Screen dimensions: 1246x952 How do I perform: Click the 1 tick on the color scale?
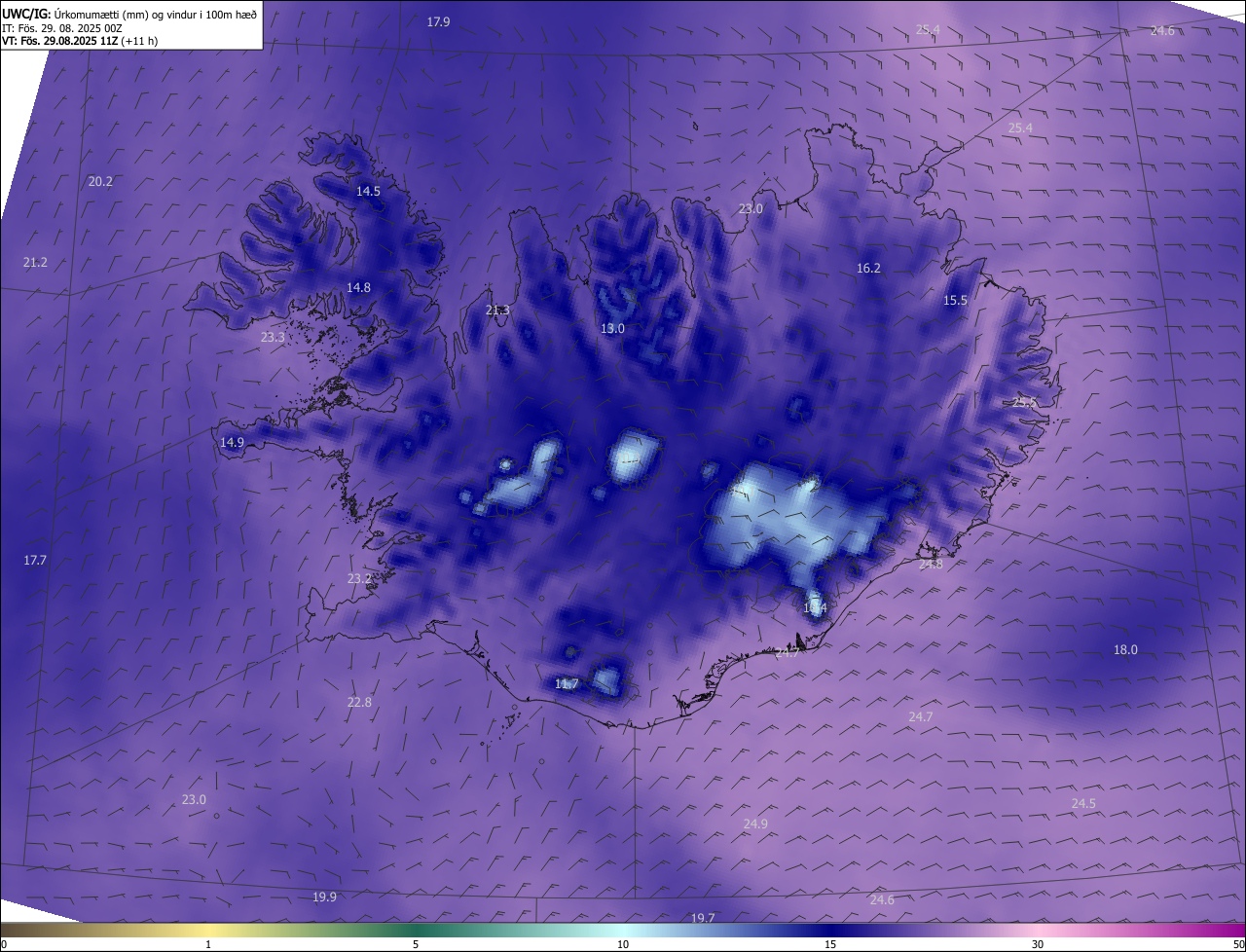[x=208, y=944]
